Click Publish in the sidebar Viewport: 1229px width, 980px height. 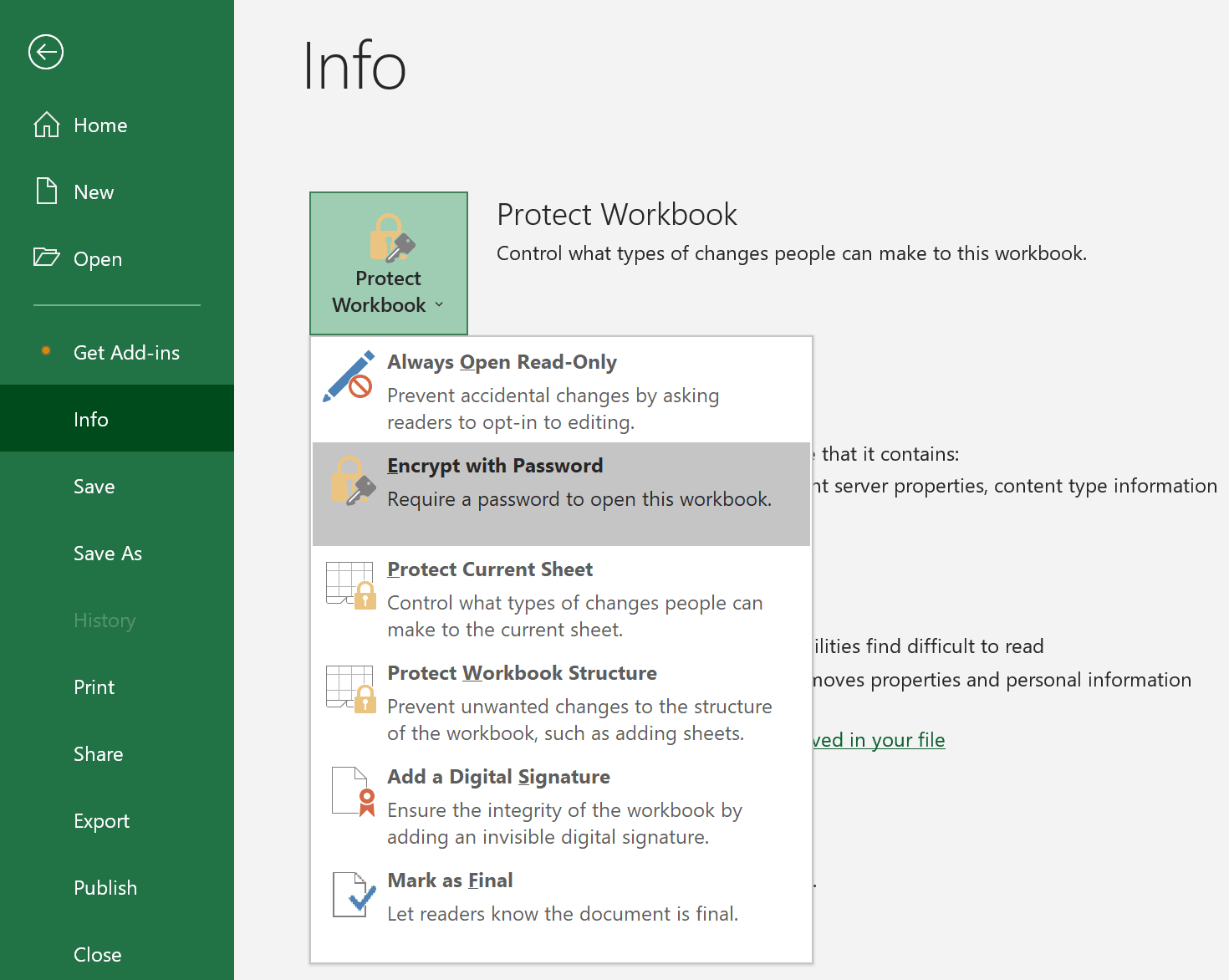[x=105, y=888]
